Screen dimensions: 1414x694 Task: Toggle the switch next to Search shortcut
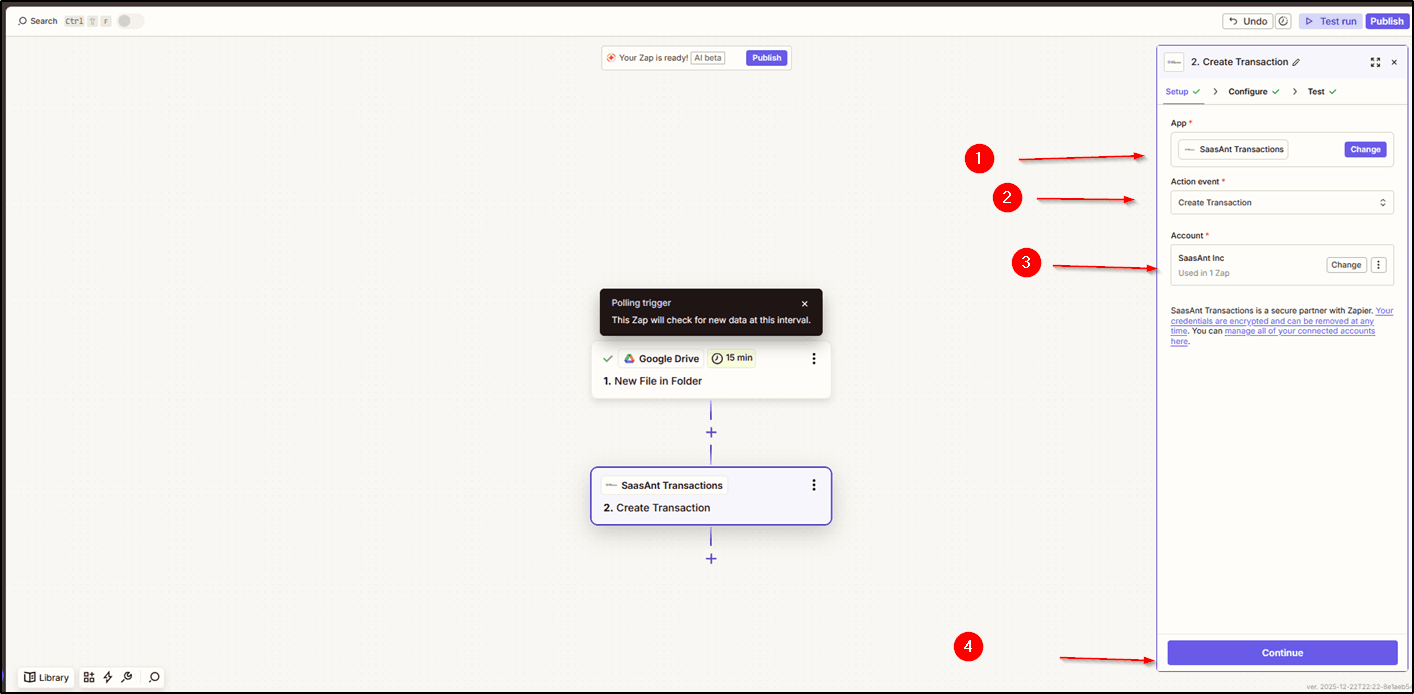tap(130, 21)
